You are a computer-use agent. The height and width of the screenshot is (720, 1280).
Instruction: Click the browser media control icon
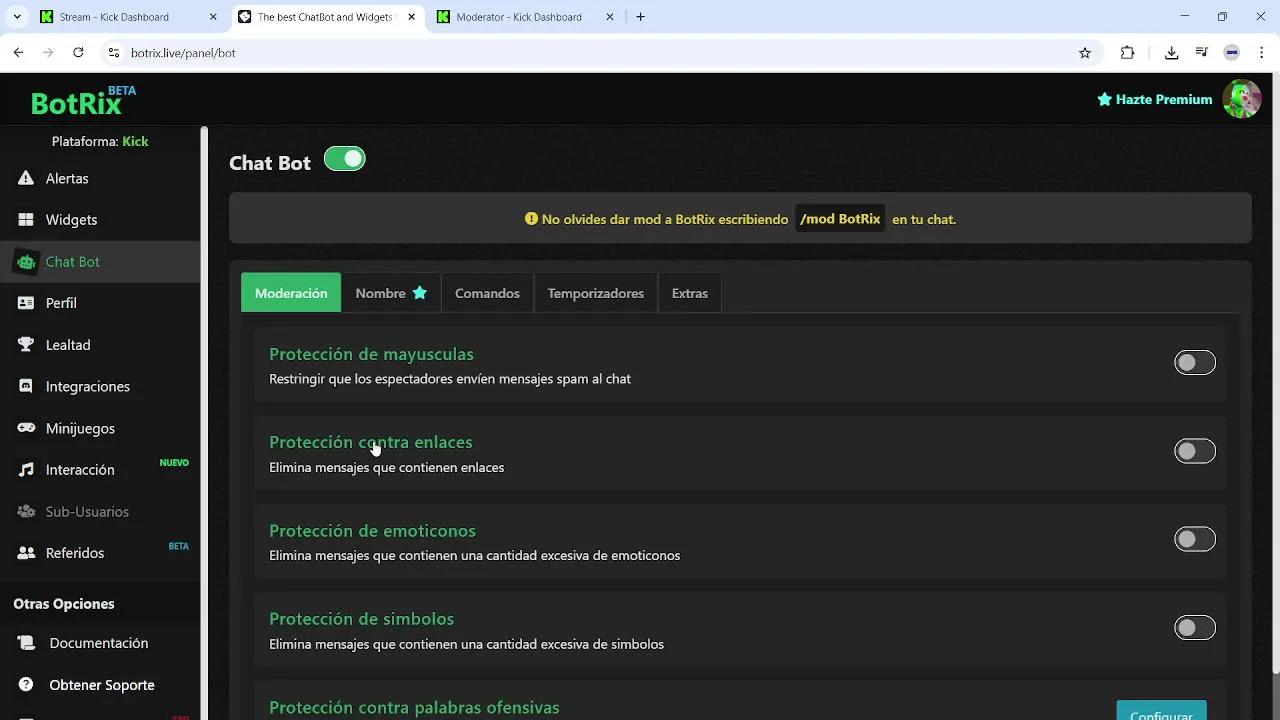click(1202, 53)
